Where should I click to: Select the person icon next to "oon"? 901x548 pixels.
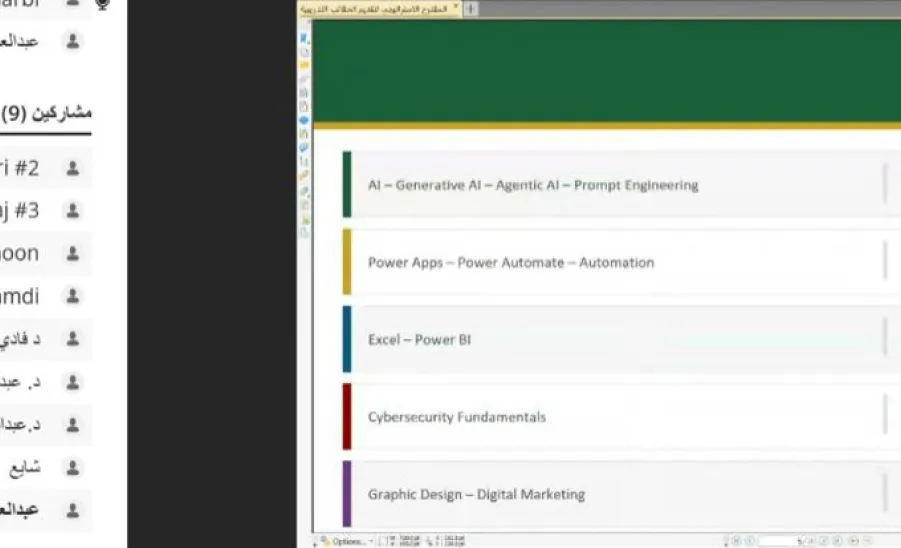point(73,253)
